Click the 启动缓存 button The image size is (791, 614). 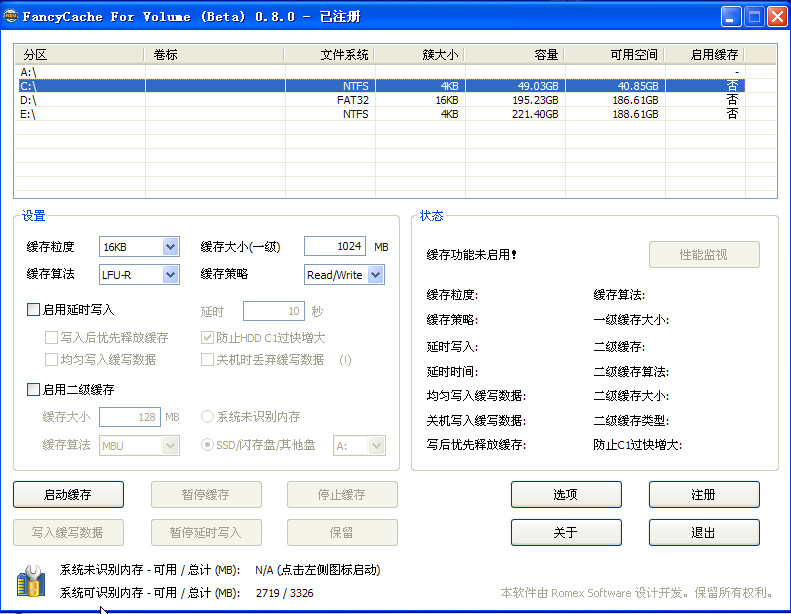click(x=68, y=494)
